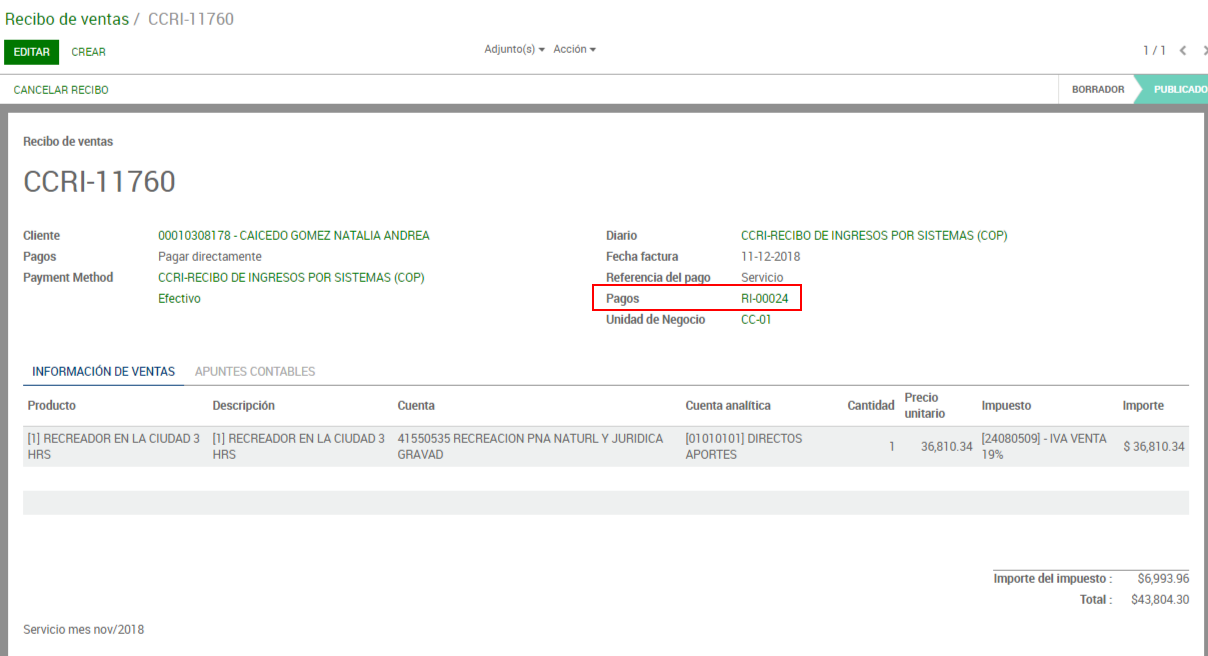Sort by the Producto column header

click(x=52, y=406)
